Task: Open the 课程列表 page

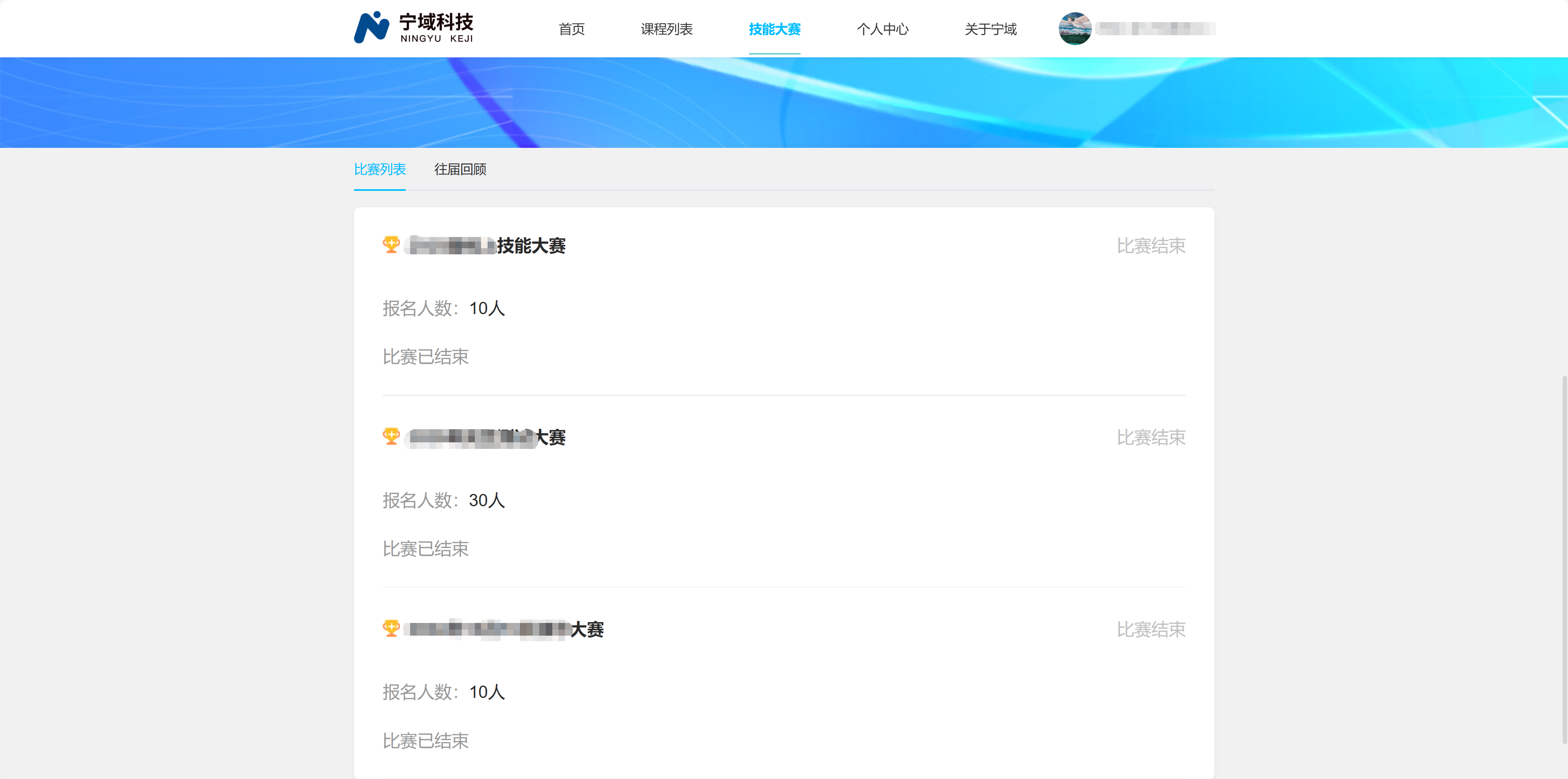Action: 667,29
